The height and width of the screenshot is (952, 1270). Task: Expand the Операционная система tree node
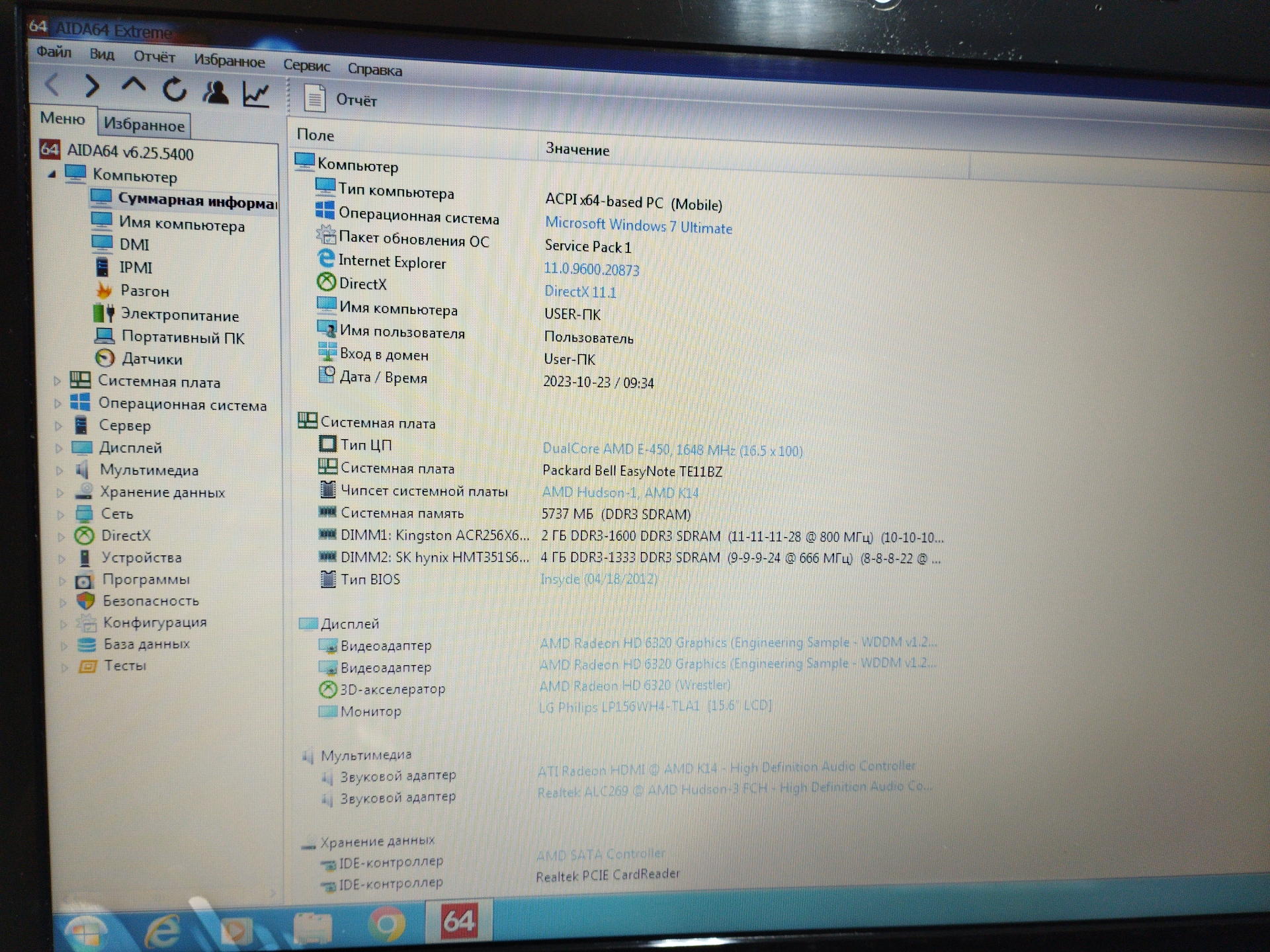coord(58,403)
